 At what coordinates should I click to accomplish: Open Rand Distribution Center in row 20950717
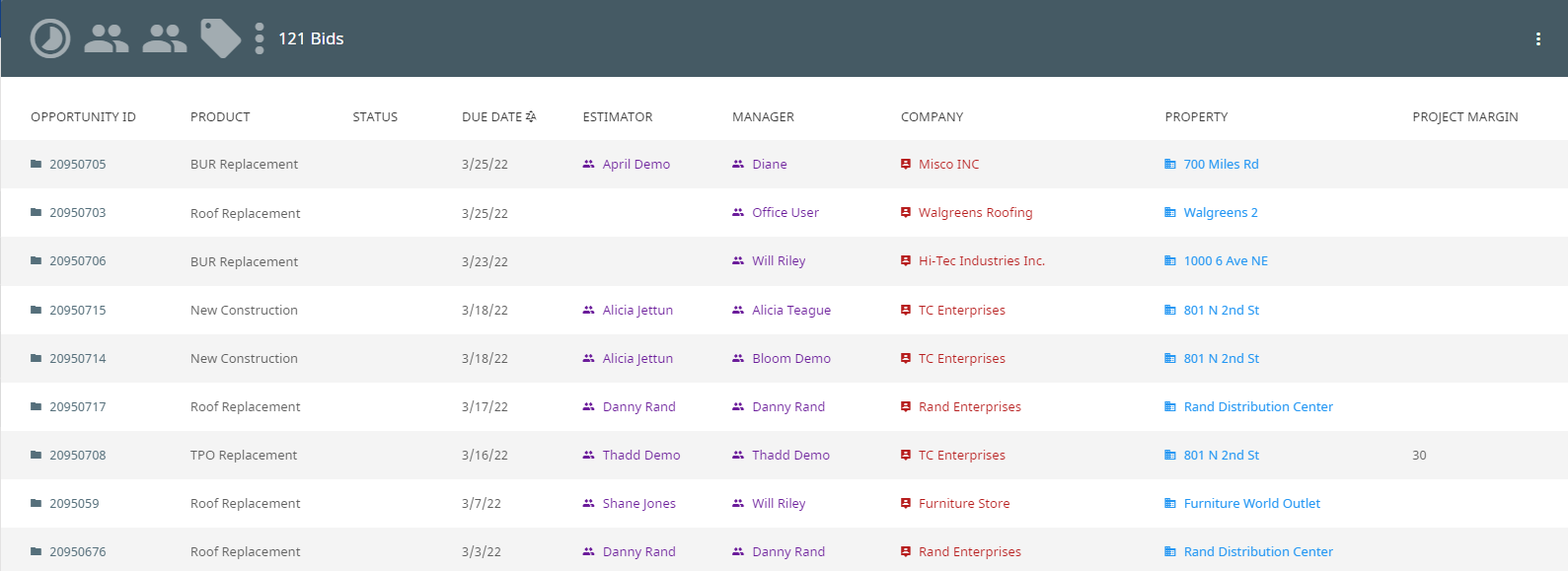[1258, 406]
